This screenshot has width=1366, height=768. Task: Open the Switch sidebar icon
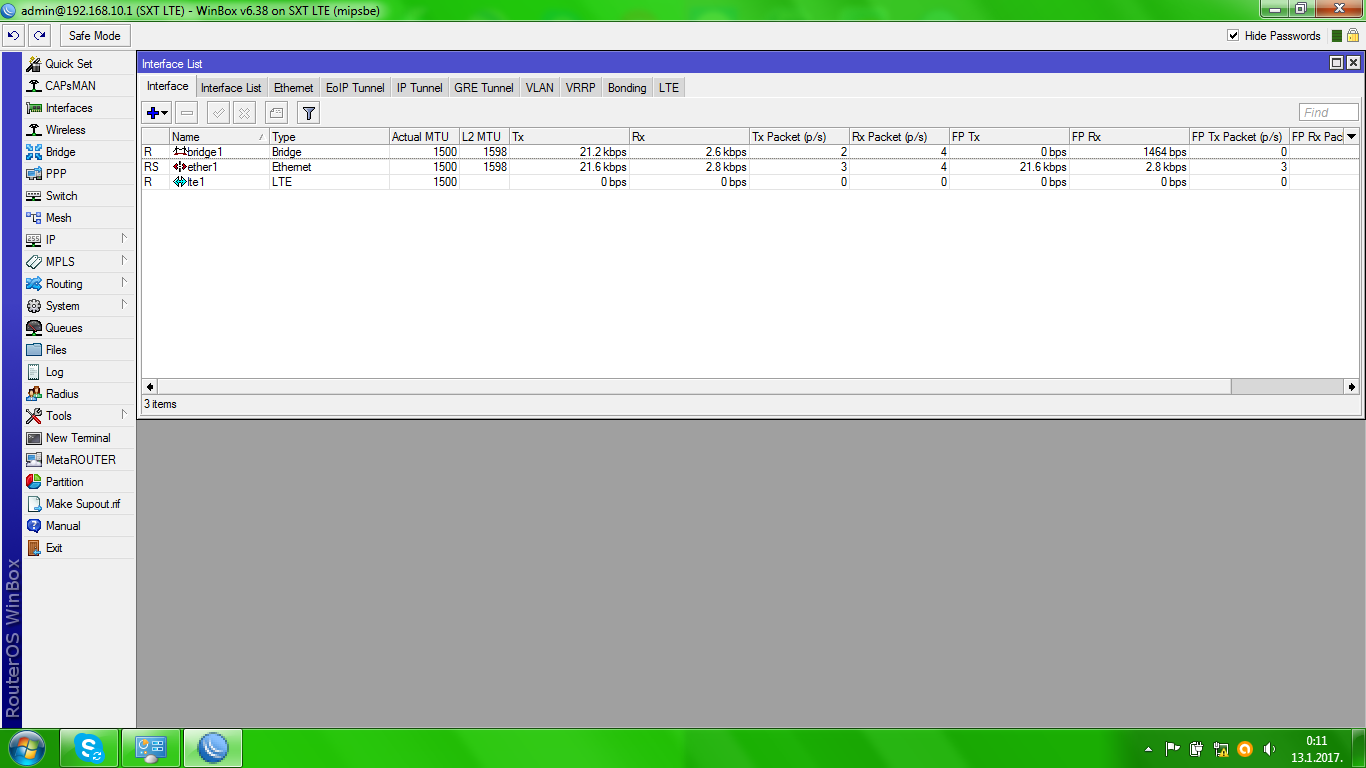[34, 196]
